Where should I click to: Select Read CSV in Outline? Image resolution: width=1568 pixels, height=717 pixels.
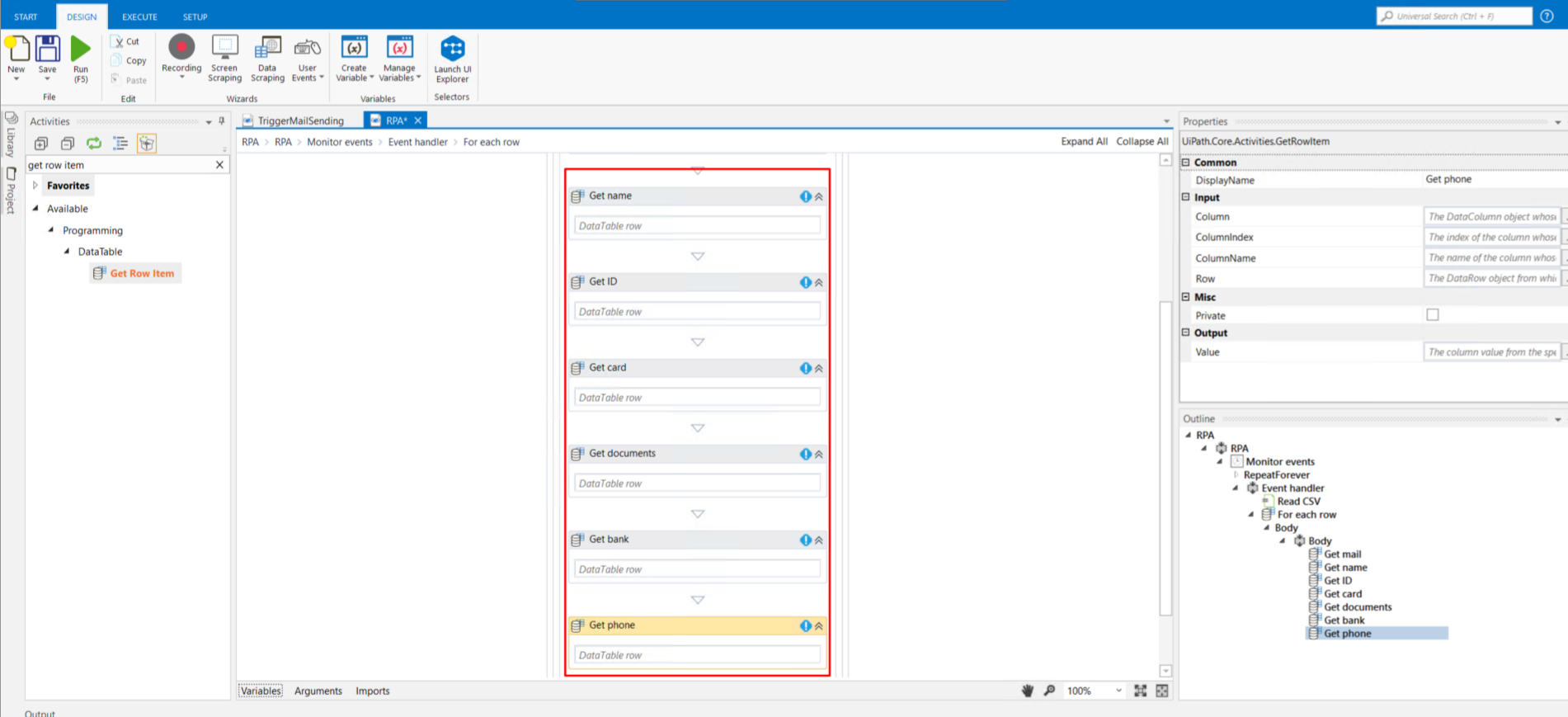[x=1298, y=502]
